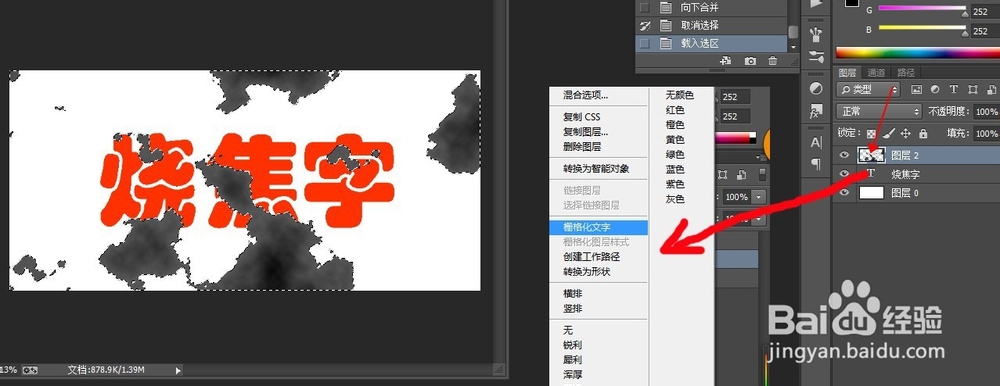Image resolution: width=1000 pixels, height=386 pixels.
Task: Toggle history brush source box for 取消选择
Action: [x=645, y=26]
